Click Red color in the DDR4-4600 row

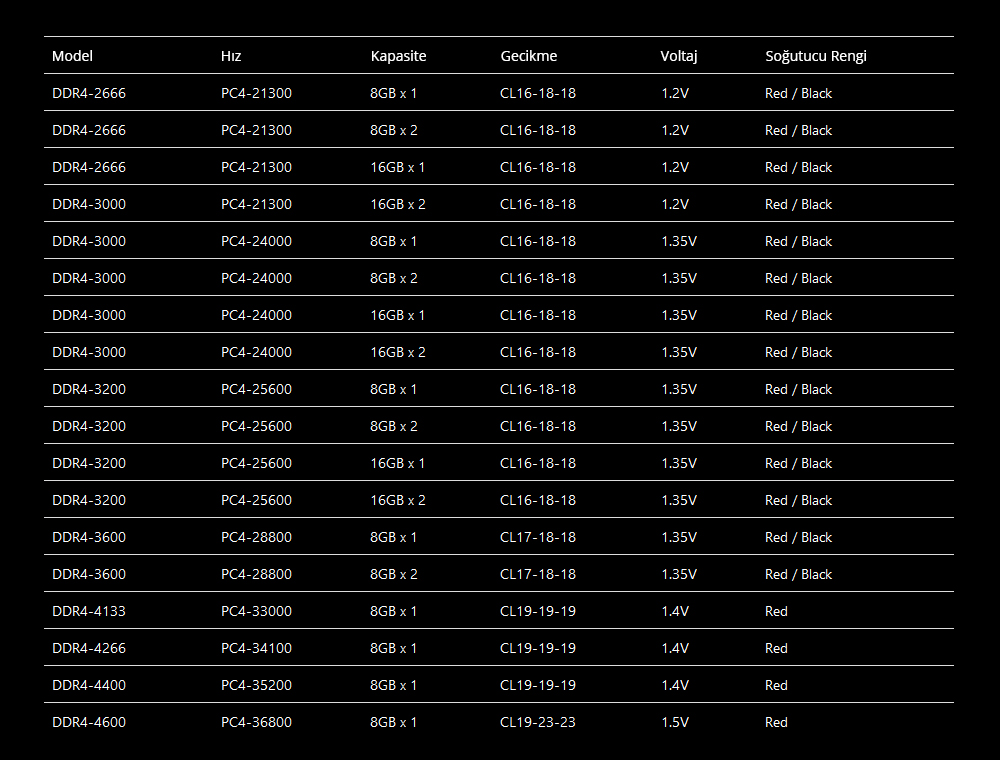pyautogui.click(x=776, y=722)
